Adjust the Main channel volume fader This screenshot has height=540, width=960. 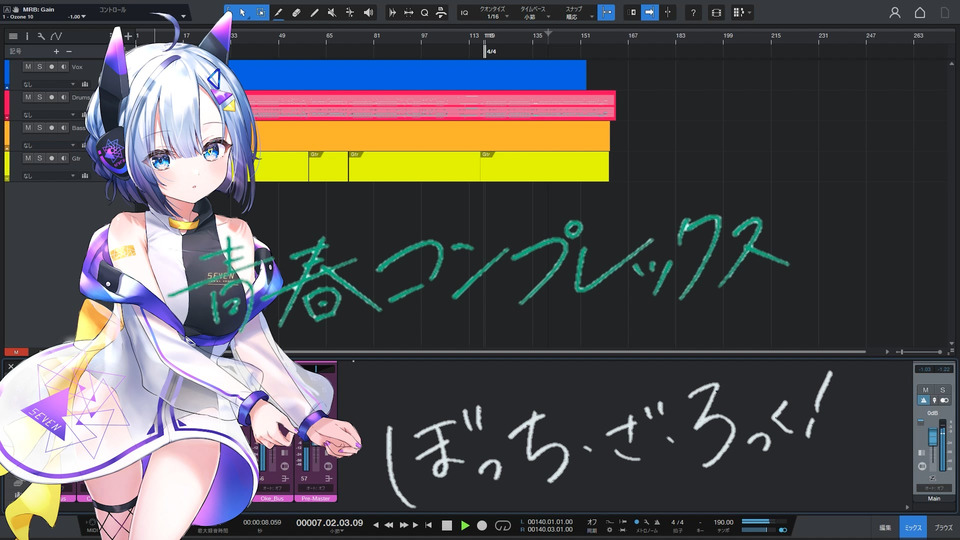point(933,438)
